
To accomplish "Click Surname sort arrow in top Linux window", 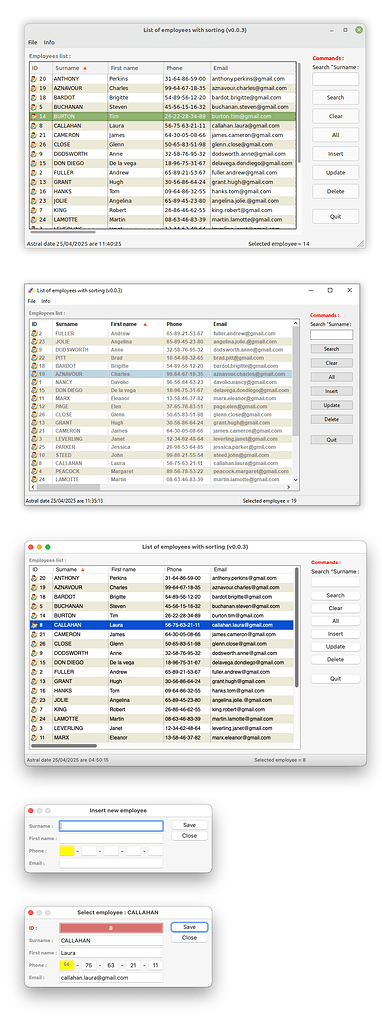I will (85, 68).
